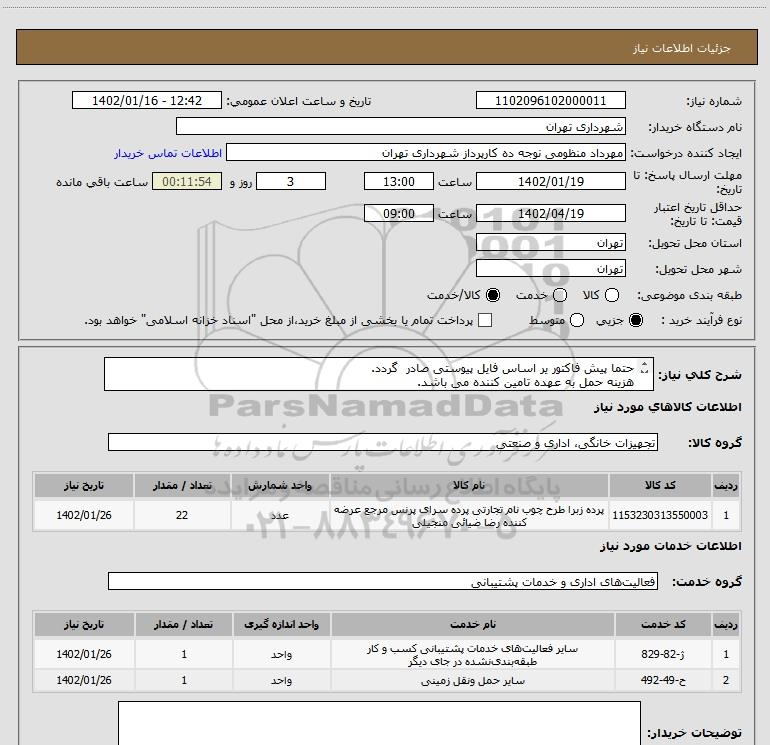The width and height of the screenshot is (770, 745).
Task: Click the service group field فعالیت‌های اداری و خدمات پشتیبانی
Action: [383, 581]
